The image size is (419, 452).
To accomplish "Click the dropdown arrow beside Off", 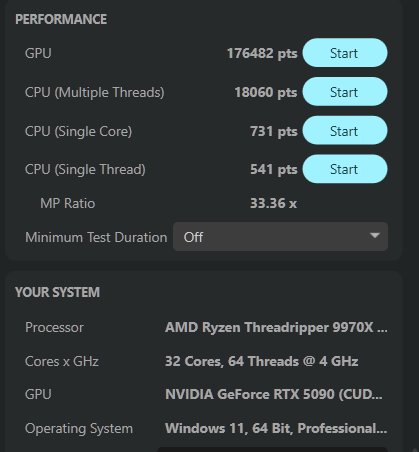I will point(375,236).
